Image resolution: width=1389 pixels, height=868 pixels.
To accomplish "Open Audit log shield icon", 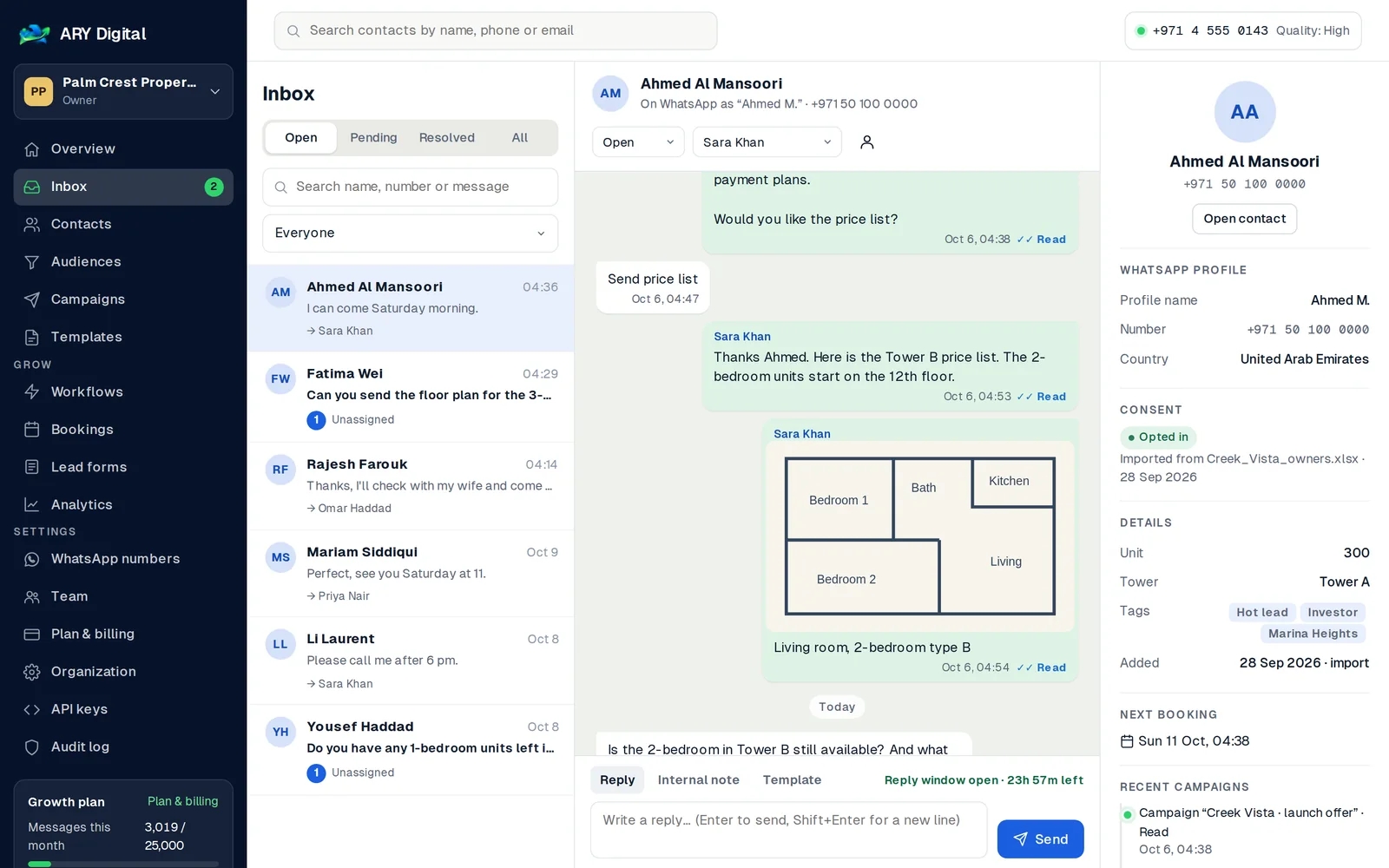I will pos(32,747).
